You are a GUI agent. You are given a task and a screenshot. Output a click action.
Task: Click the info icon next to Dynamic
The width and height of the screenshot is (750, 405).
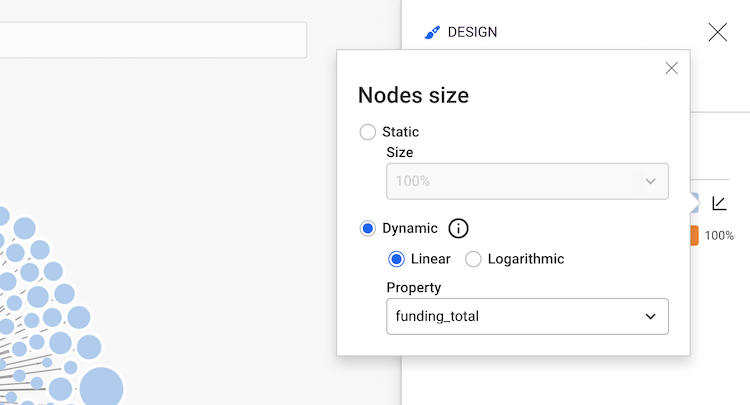click(458, 229)
